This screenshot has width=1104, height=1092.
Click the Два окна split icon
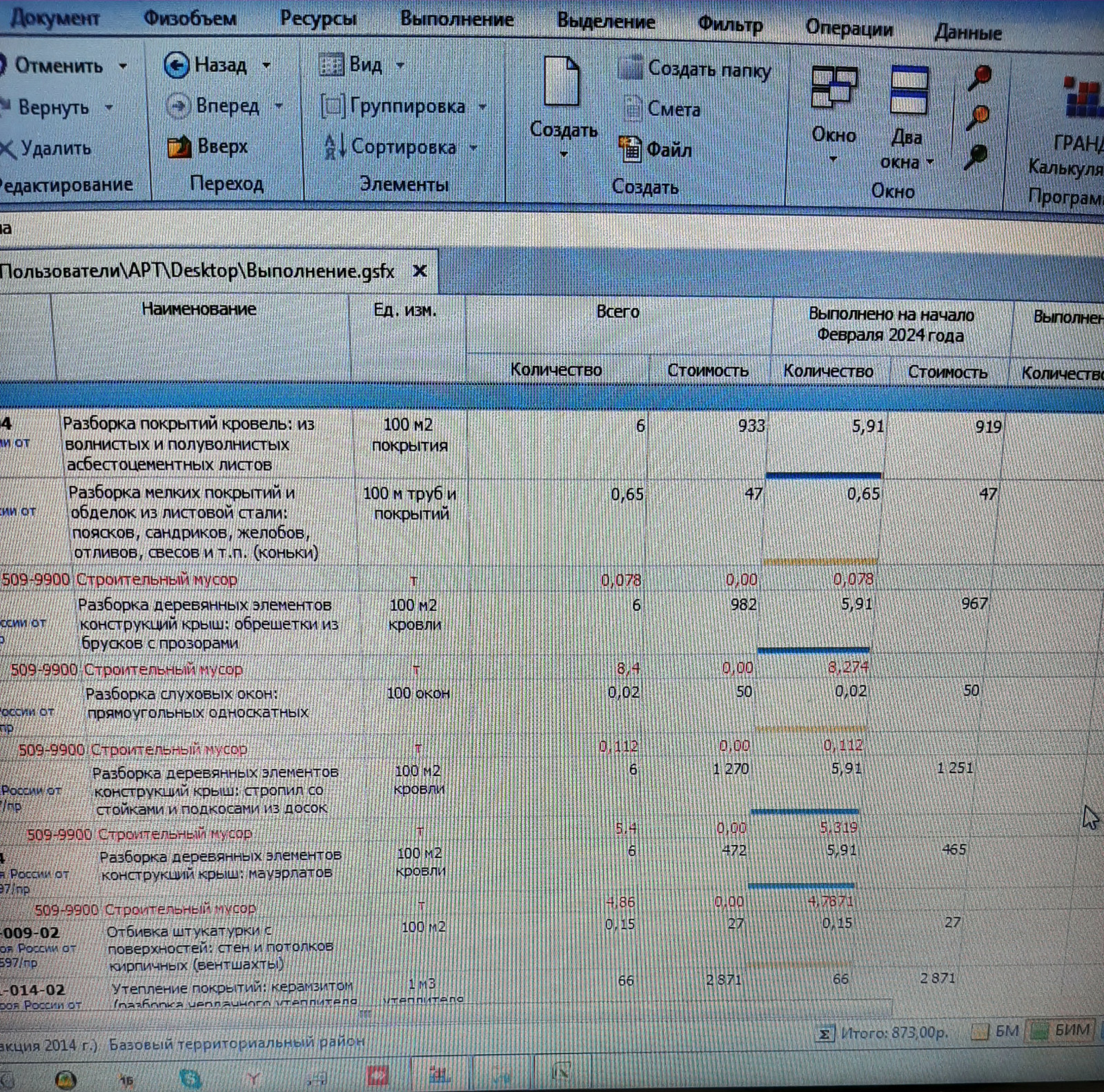point(909,90)
